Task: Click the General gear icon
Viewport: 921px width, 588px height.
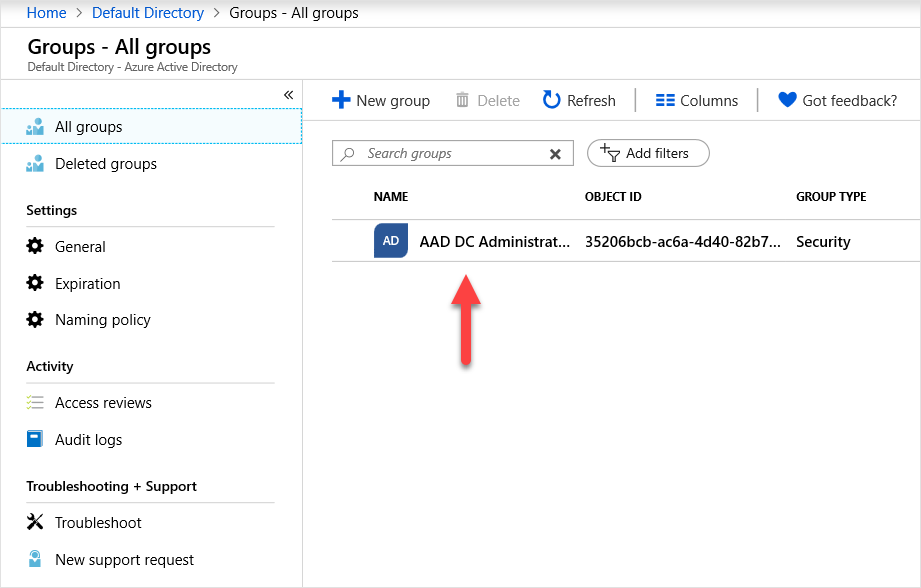Action: pyautogui.click(x=35, y=246)
